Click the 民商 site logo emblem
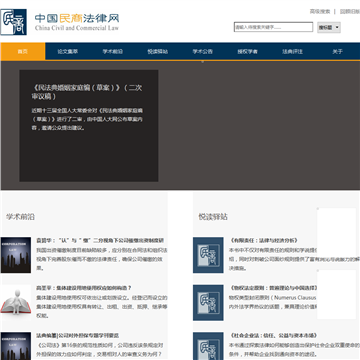Viewport: 360px width, 360px height. 13,22
